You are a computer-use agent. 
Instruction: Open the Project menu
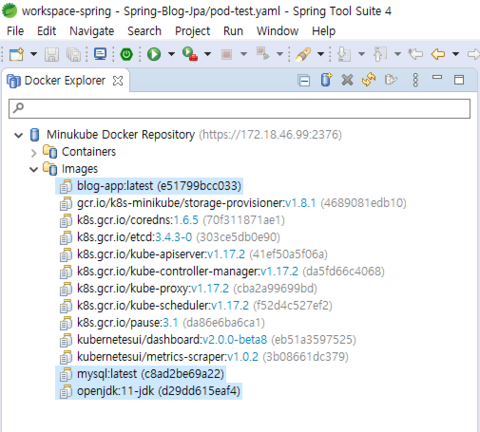click(x=192, y=31)
